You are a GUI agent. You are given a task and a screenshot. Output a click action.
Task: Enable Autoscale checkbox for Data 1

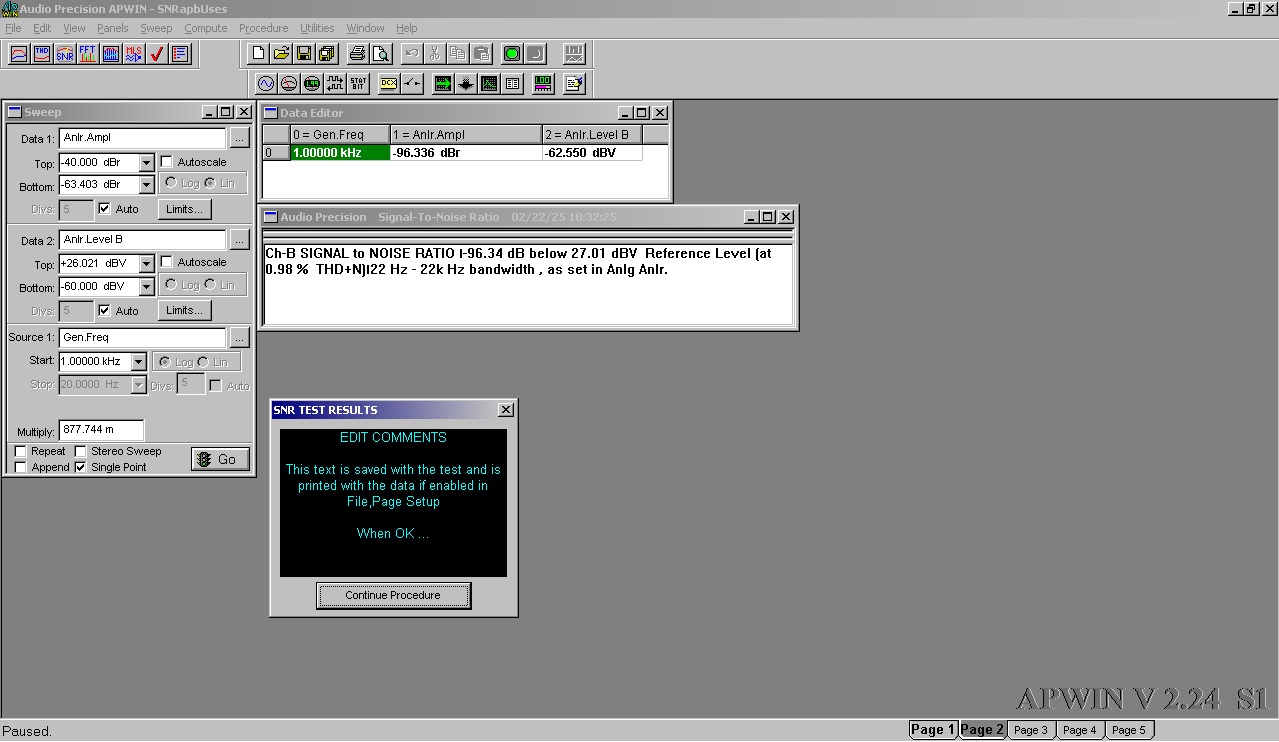[x=167, y=162]
